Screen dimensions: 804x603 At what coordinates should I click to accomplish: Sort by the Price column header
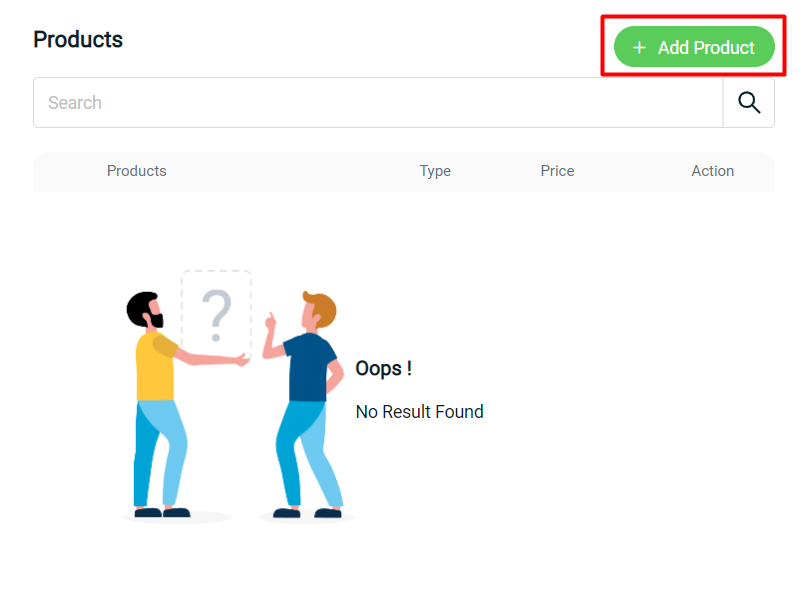click(x=557, y=171)
